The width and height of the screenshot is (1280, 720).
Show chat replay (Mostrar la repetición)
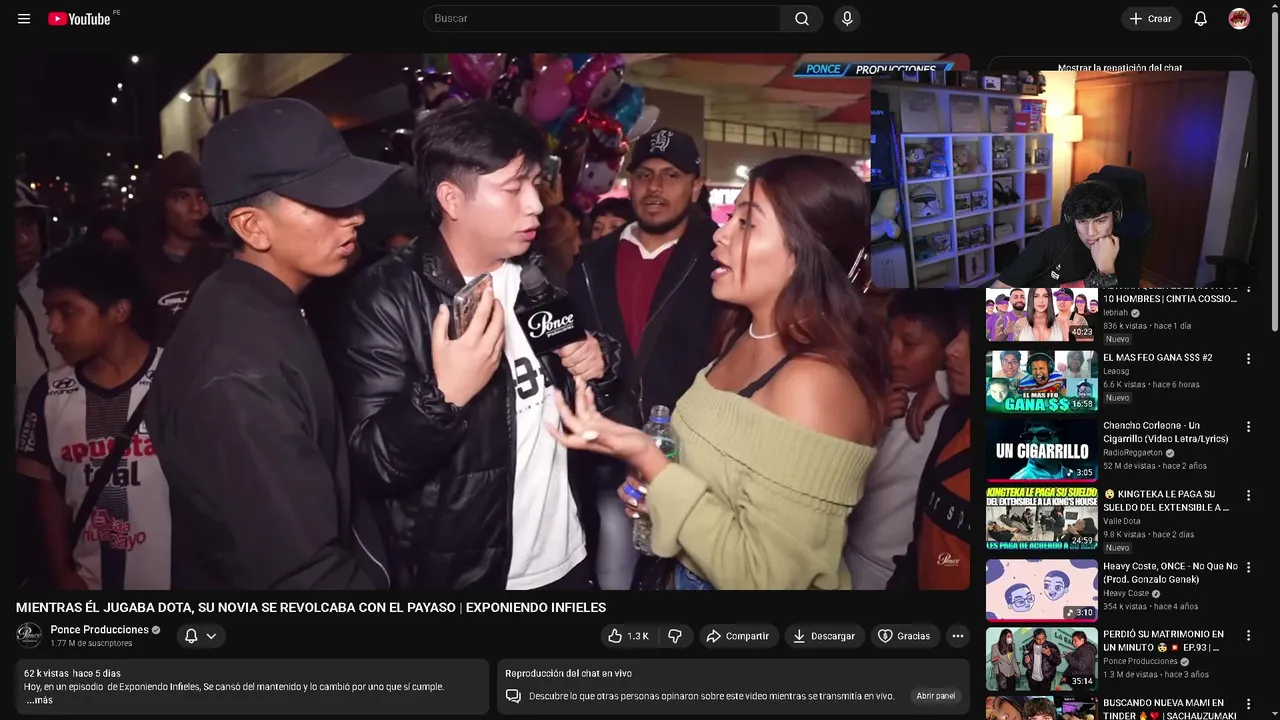click(x=1120, y=68)
